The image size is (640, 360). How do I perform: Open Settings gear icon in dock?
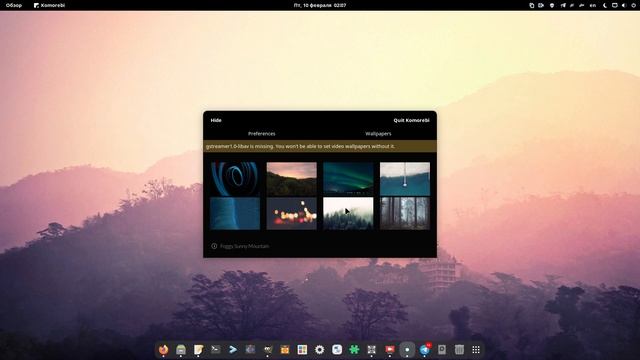[320, 349]
